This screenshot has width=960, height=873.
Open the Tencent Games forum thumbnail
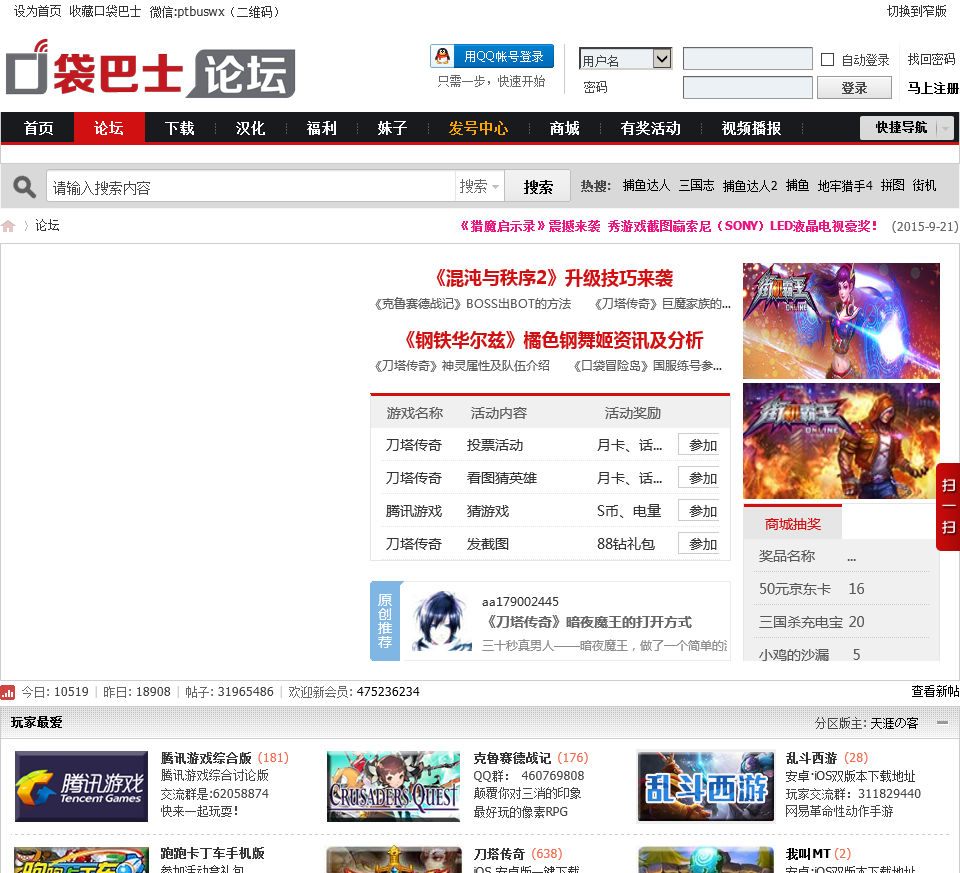tap(81, 786)
